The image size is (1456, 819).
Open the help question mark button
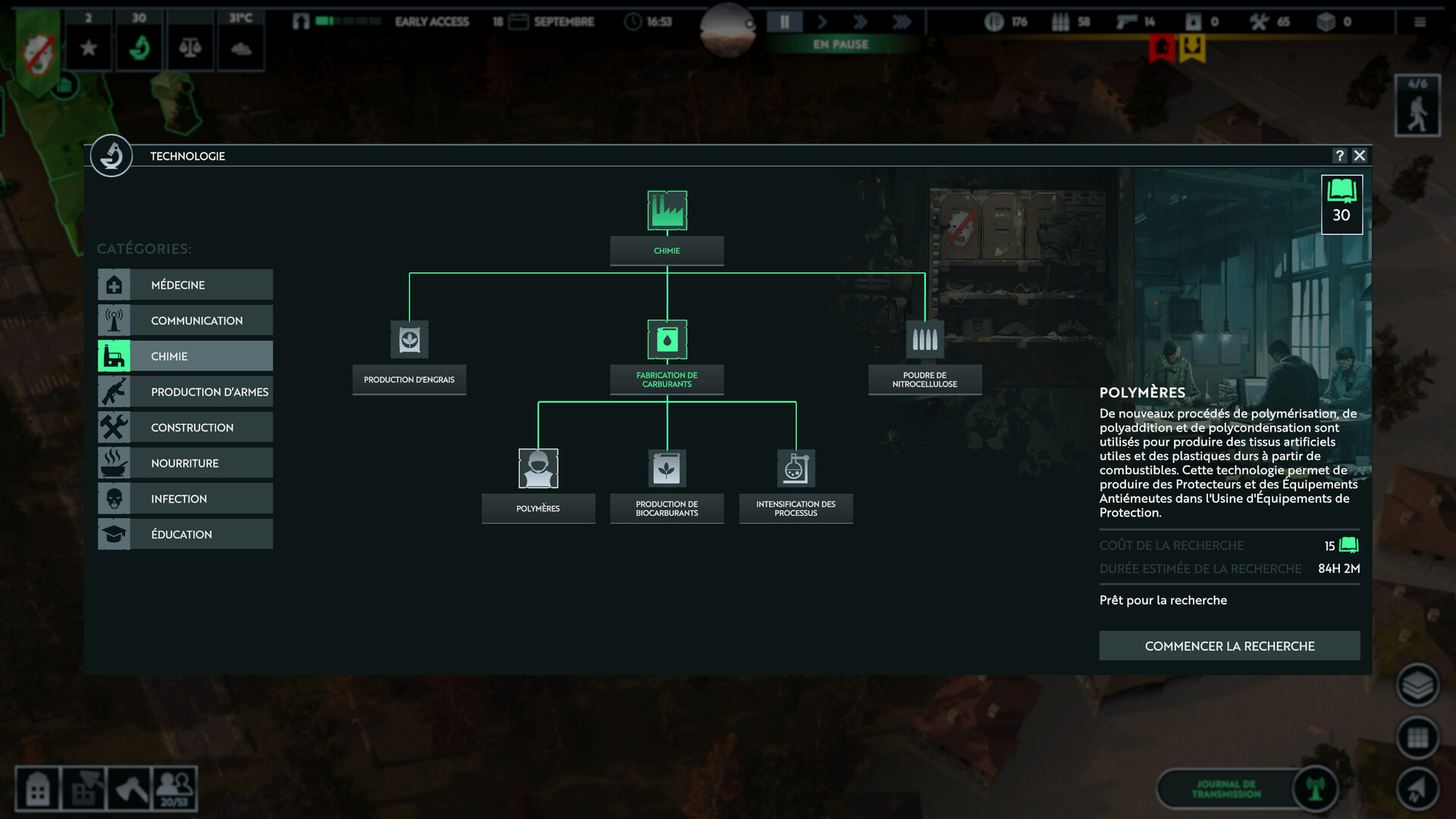pyautogui.click(x=1340, y=155)
